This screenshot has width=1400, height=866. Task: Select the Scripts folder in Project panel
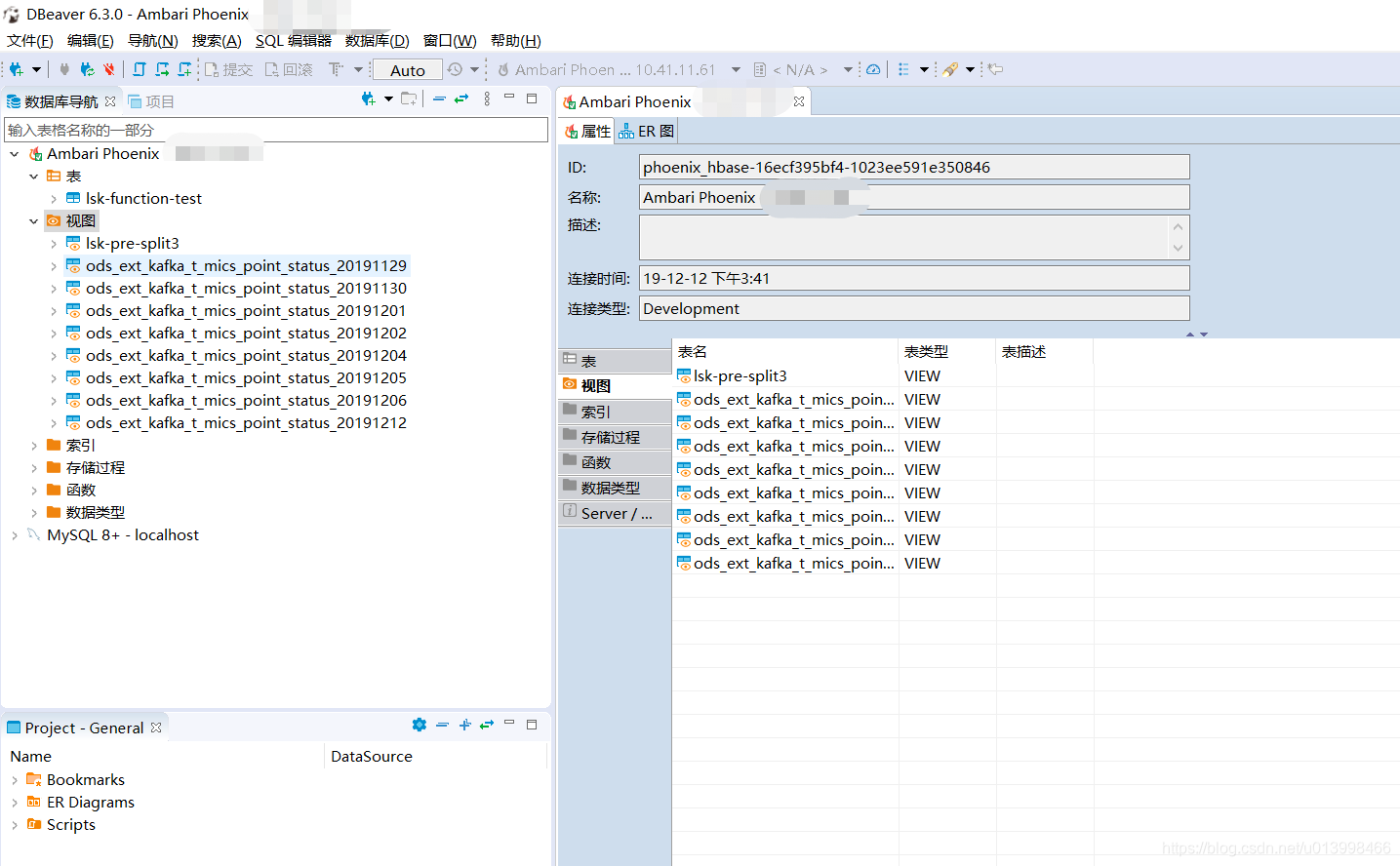tap(60, 825)
